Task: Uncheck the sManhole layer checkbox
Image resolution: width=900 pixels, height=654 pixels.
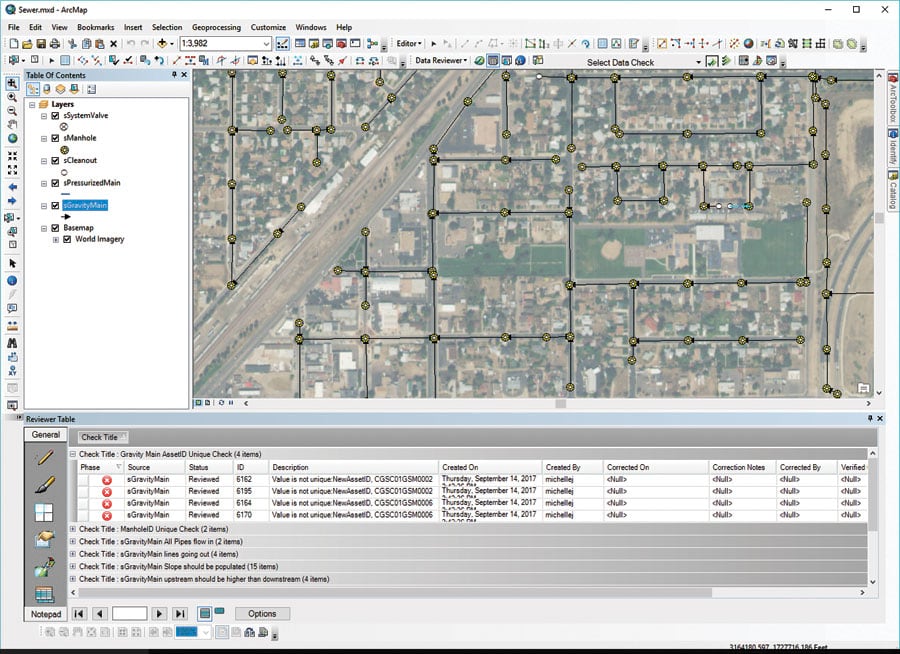Action: click(x=56, y=138)
